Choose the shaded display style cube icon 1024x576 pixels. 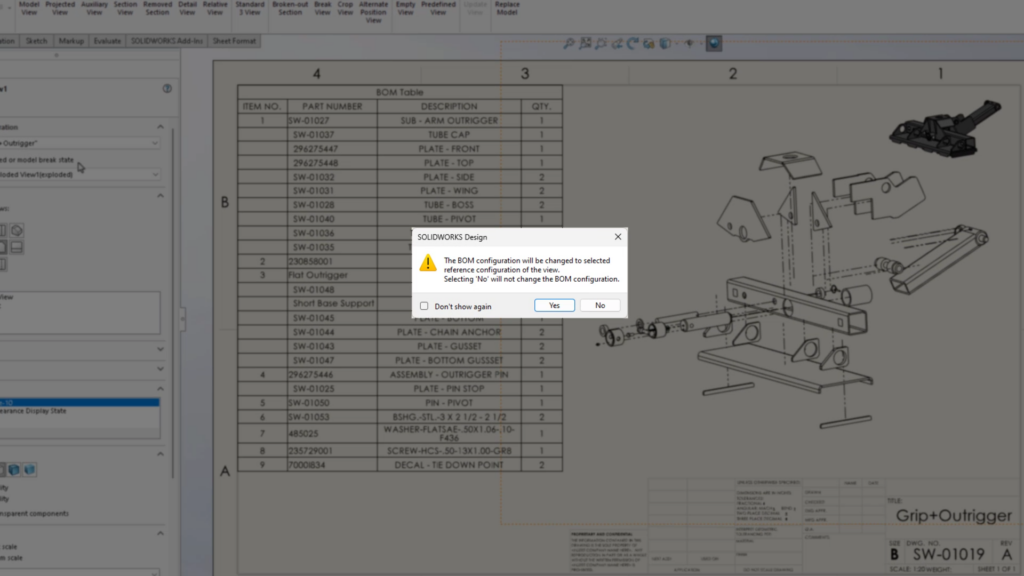29,470
